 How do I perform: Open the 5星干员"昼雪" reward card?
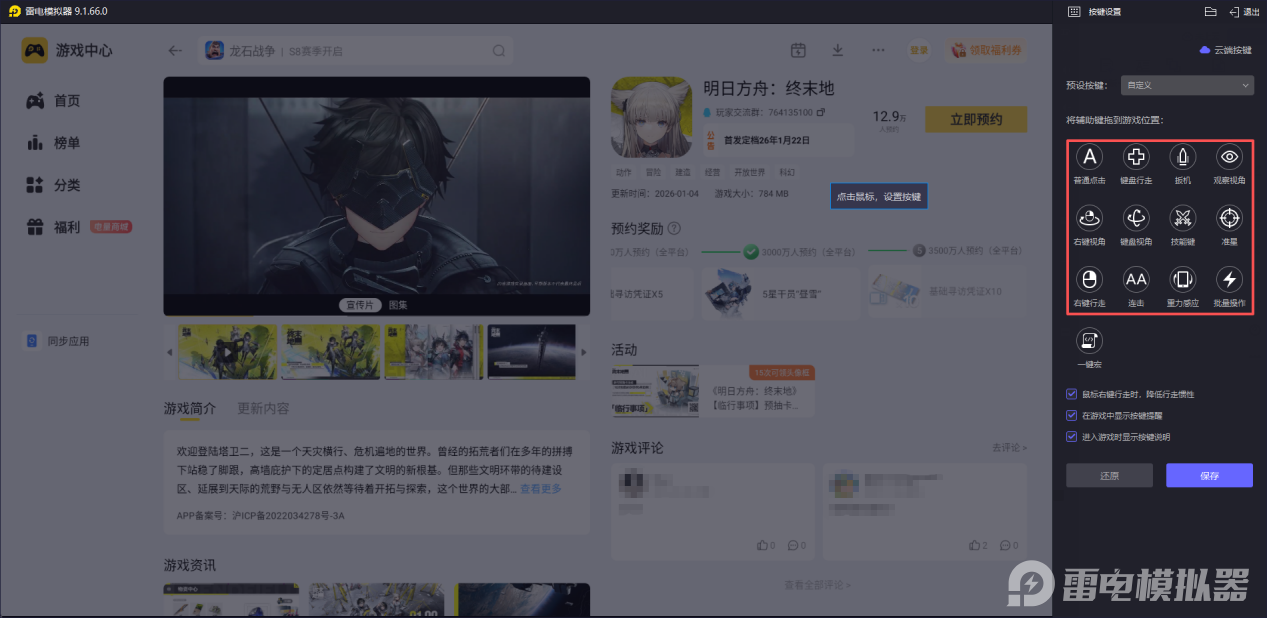[x=779, y=292]
